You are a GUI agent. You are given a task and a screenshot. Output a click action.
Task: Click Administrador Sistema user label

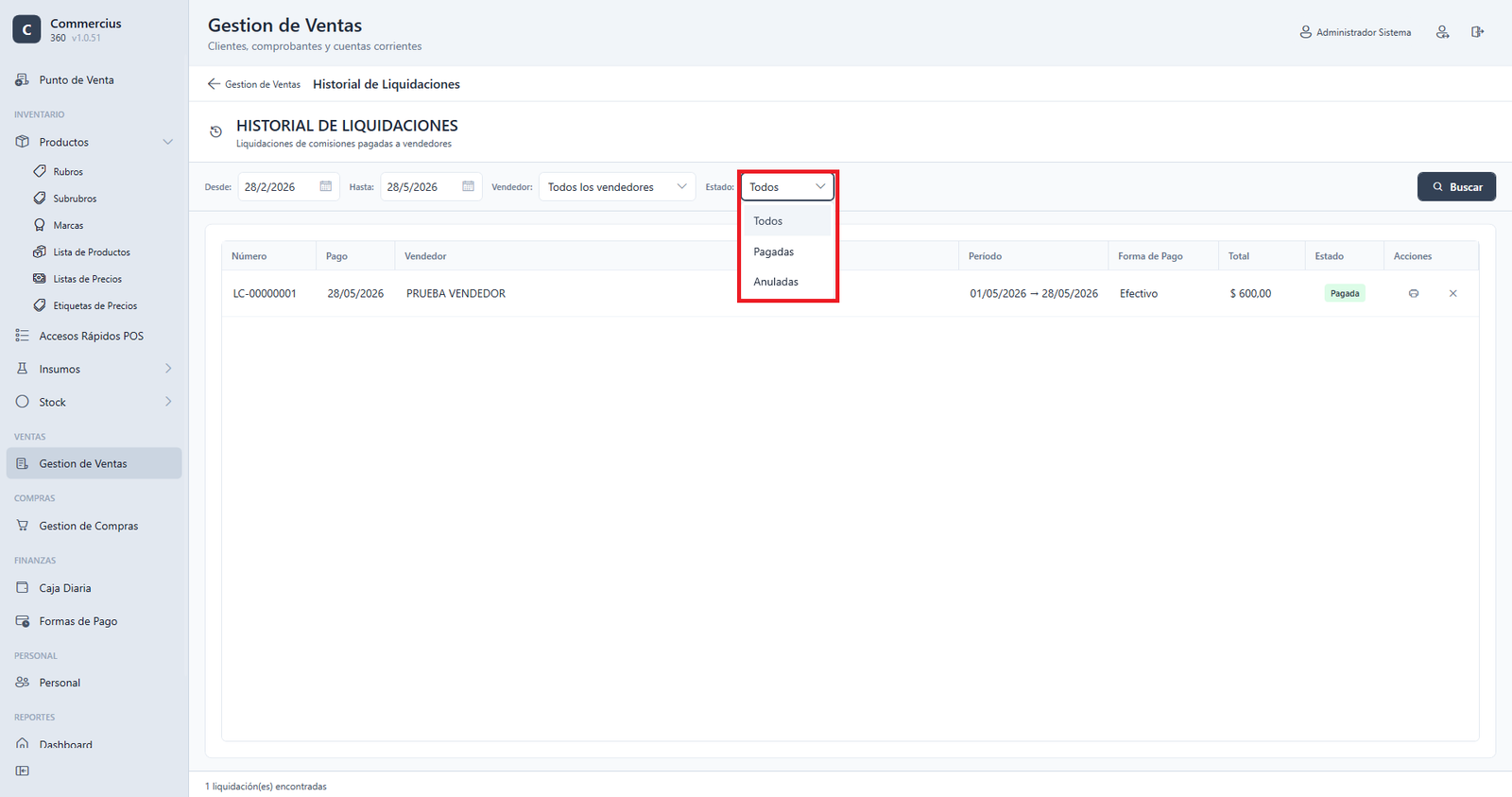1355,32
